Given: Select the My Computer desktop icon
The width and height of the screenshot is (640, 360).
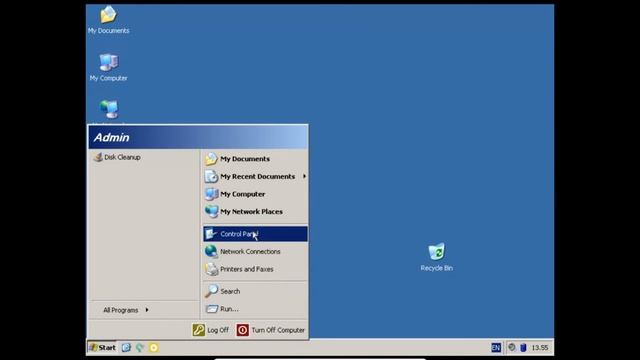Looking at the screenshot, I should tap(109, 67).
